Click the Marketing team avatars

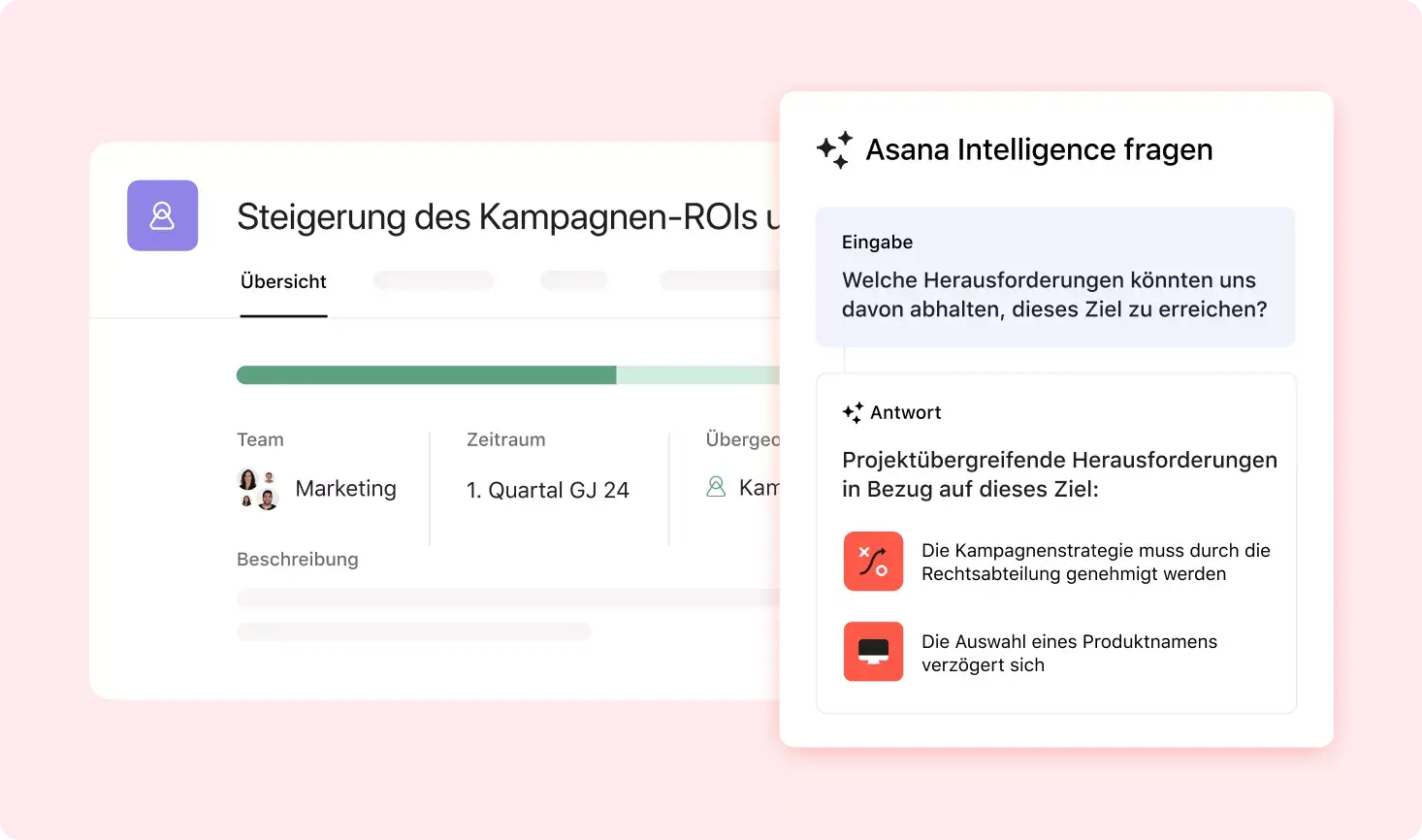[258, 489]
